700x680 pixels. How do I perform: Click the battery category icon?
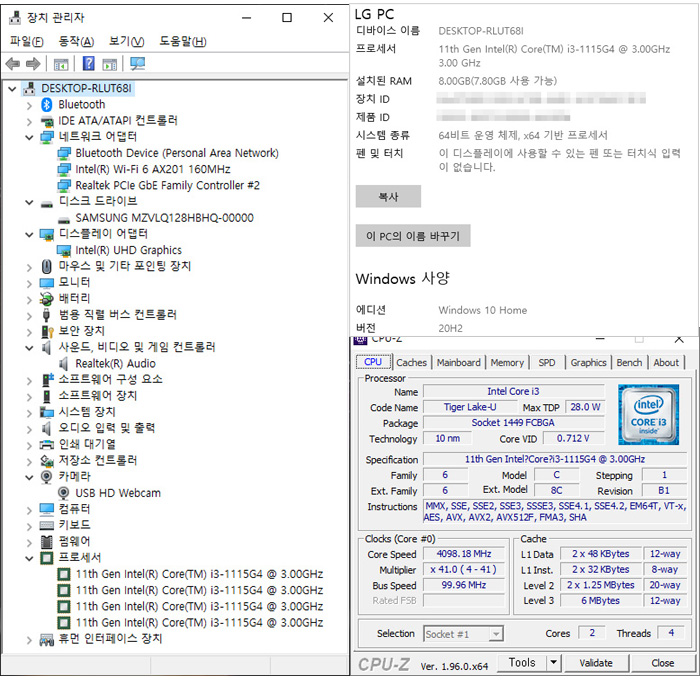point(46,299)
